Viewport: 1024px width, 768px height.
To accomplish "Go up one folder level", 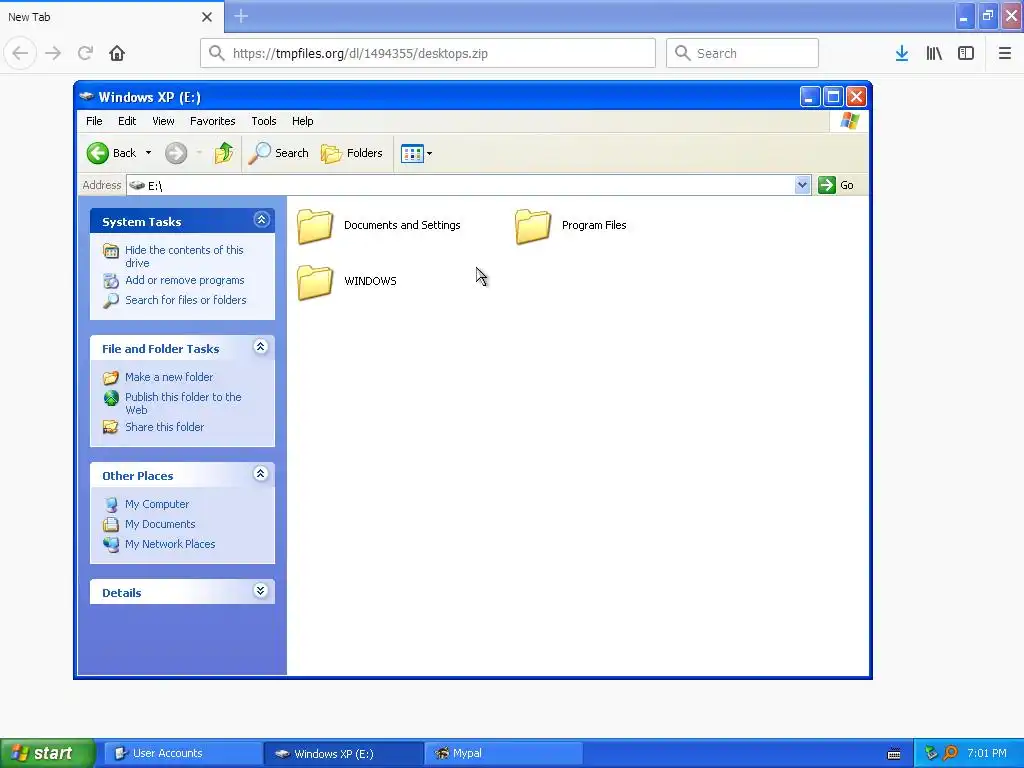I will click(x=223, y=153).
